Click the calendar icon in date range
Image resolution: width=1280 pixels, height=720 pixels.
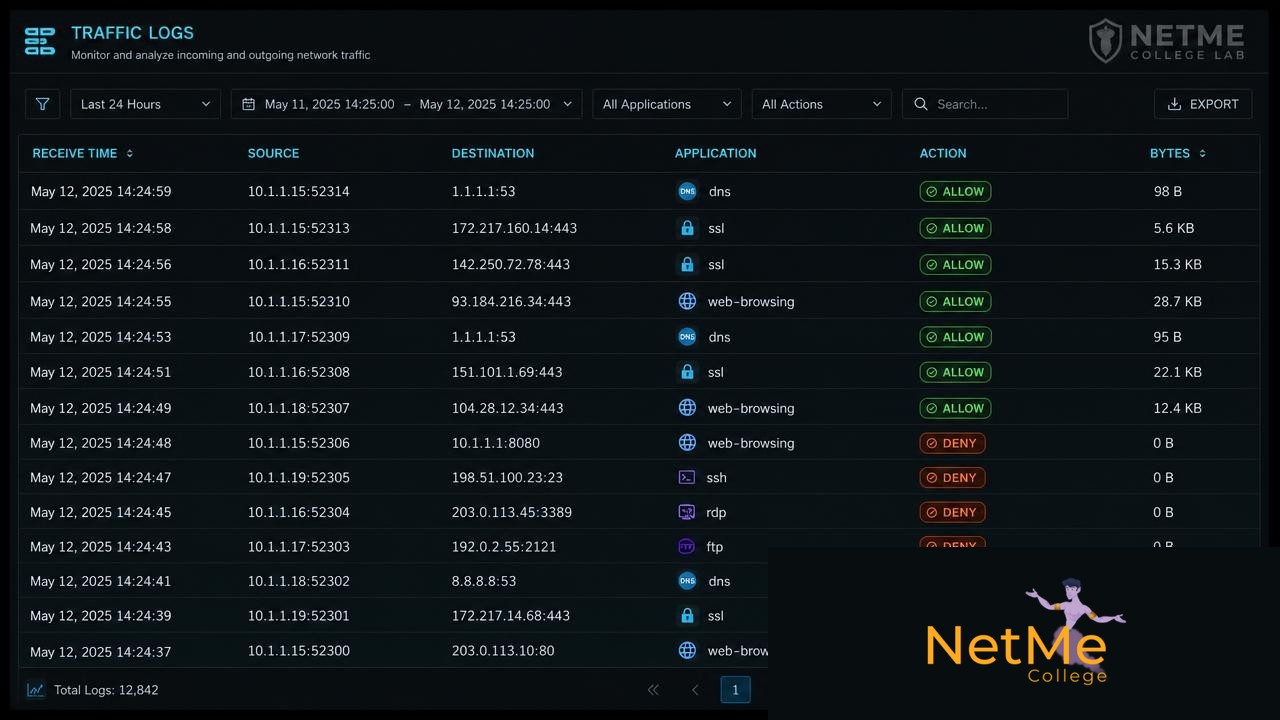(249, 104)
